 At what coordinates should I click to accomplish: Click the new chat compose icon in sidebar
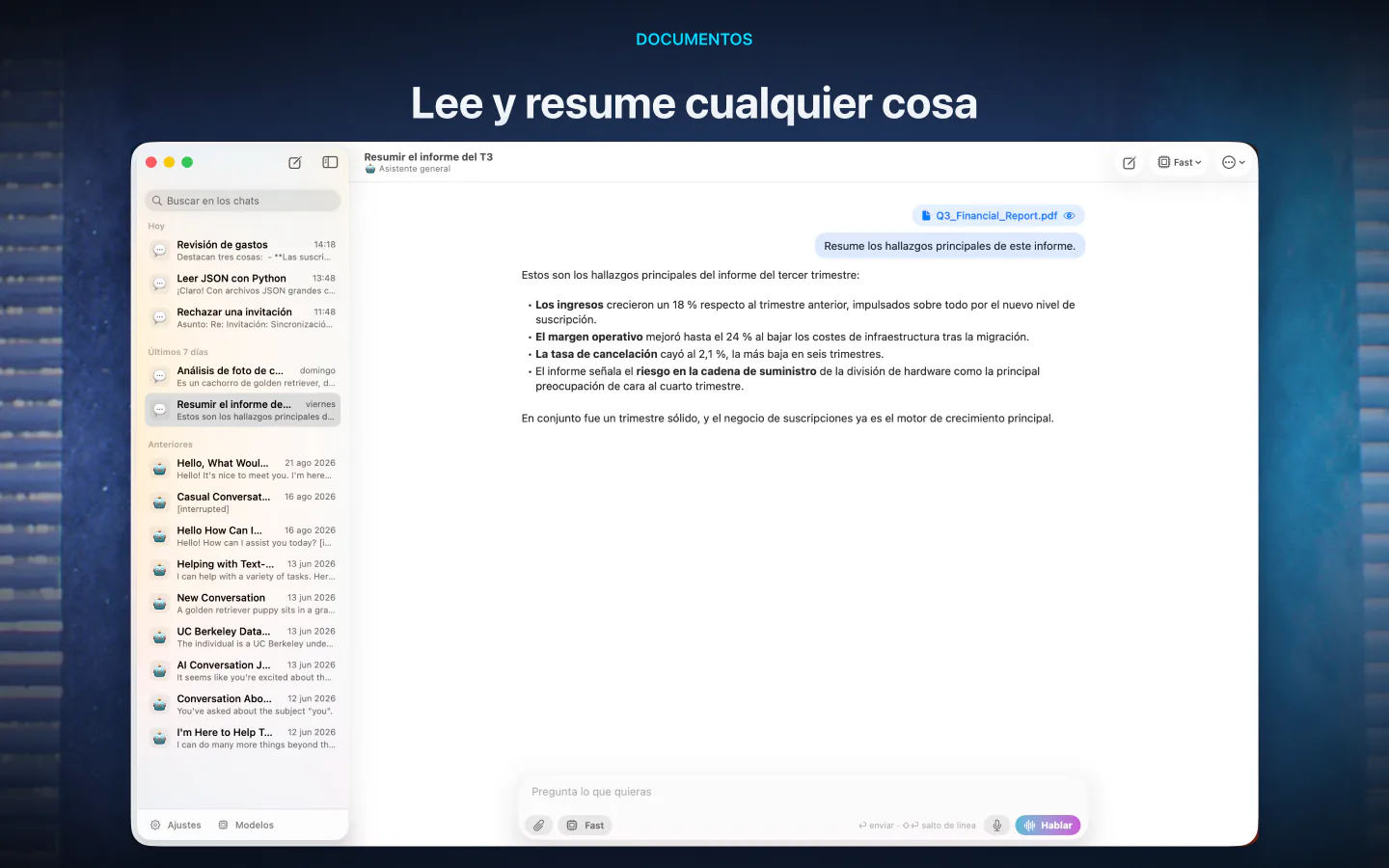click(295, 163)
